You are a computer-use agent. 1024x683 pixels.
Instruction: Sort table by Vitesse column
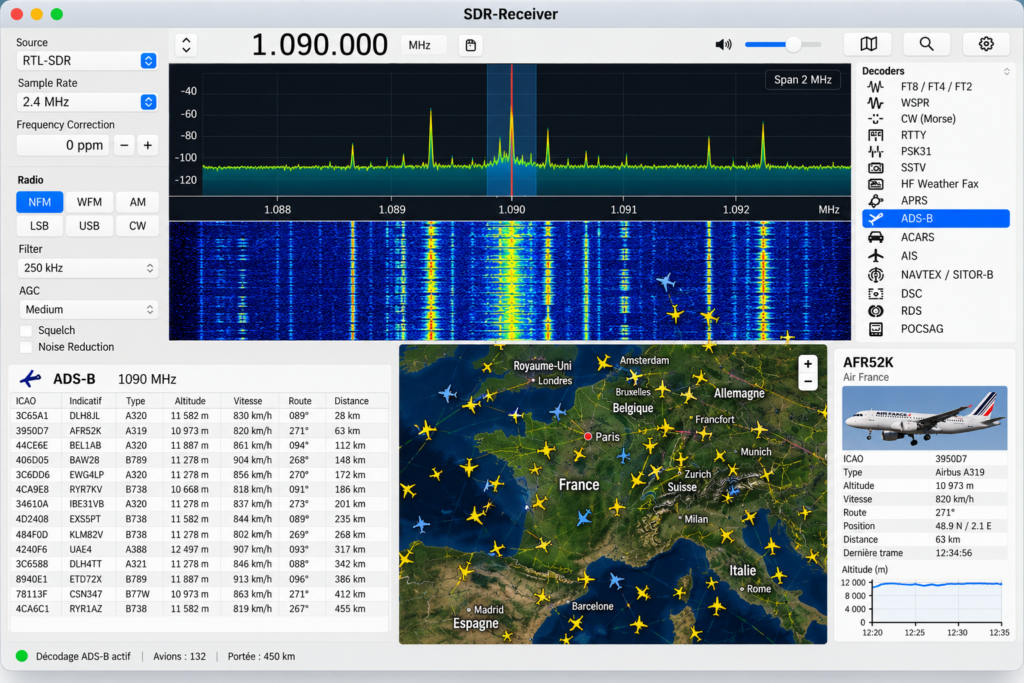tap(248, 401)
